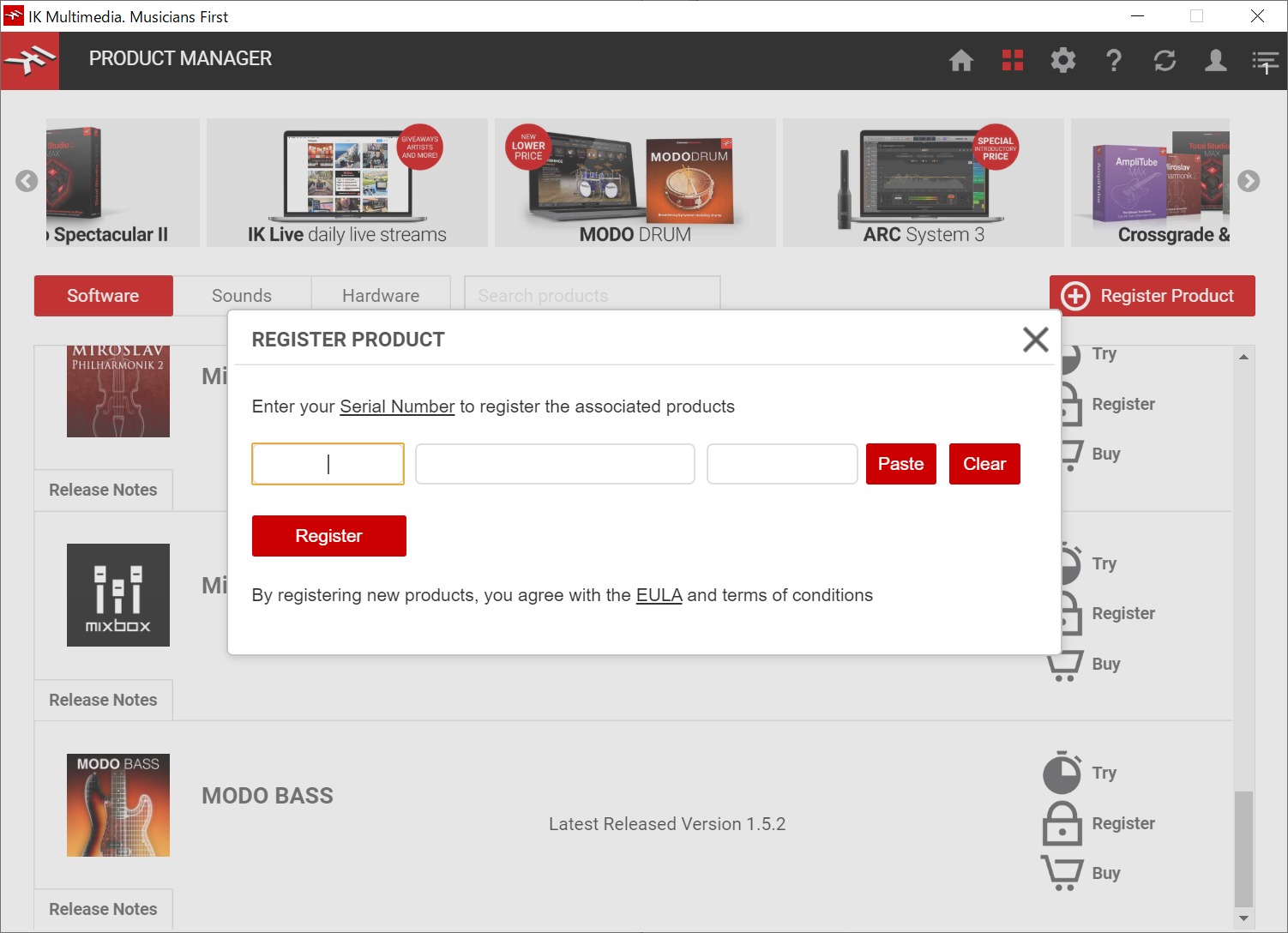This screenshot has width=1288, height=933.
Task: Open the user account icon
Action: click(1215, 60)
